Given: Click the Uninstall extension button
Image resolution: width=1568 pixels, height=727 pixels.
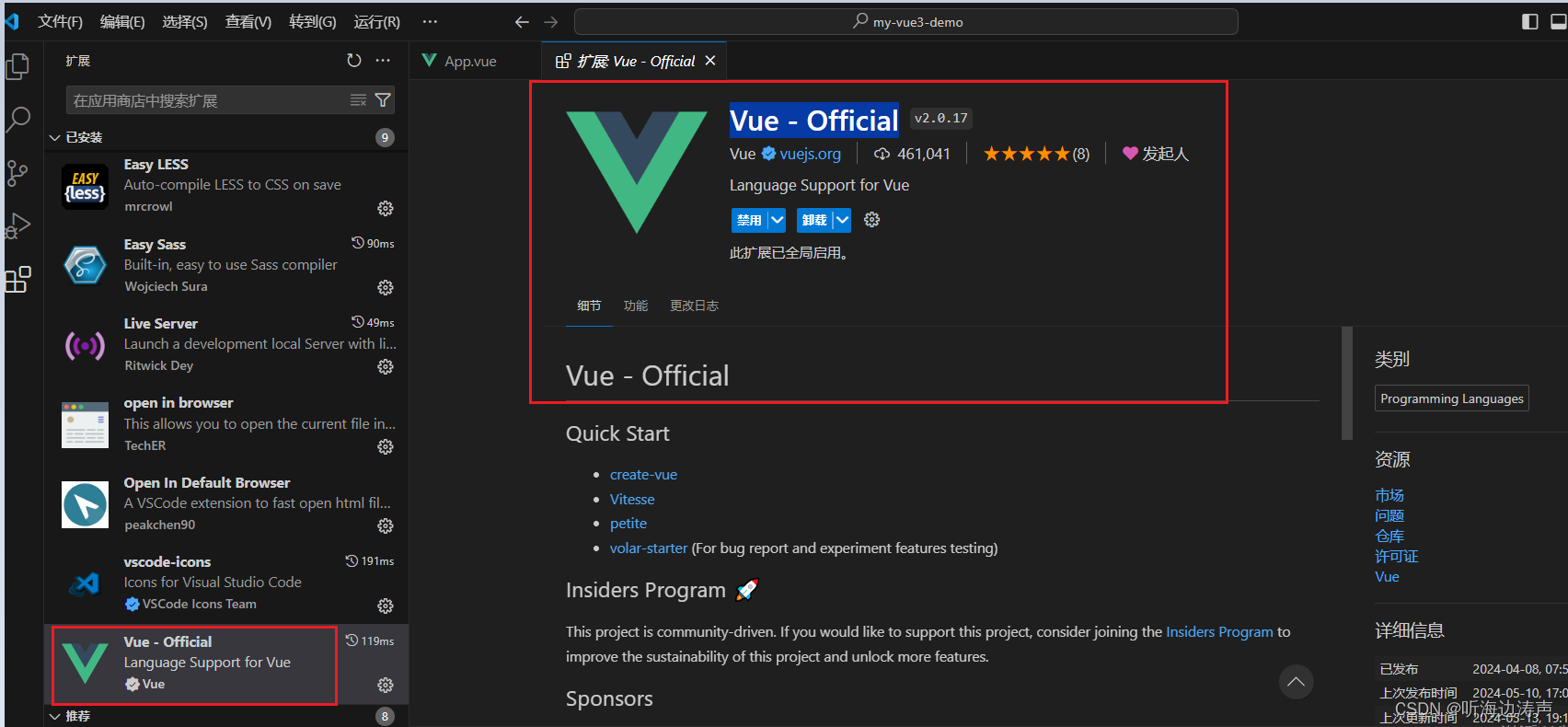Looking at the screenshot, I should tap(814, 220).
